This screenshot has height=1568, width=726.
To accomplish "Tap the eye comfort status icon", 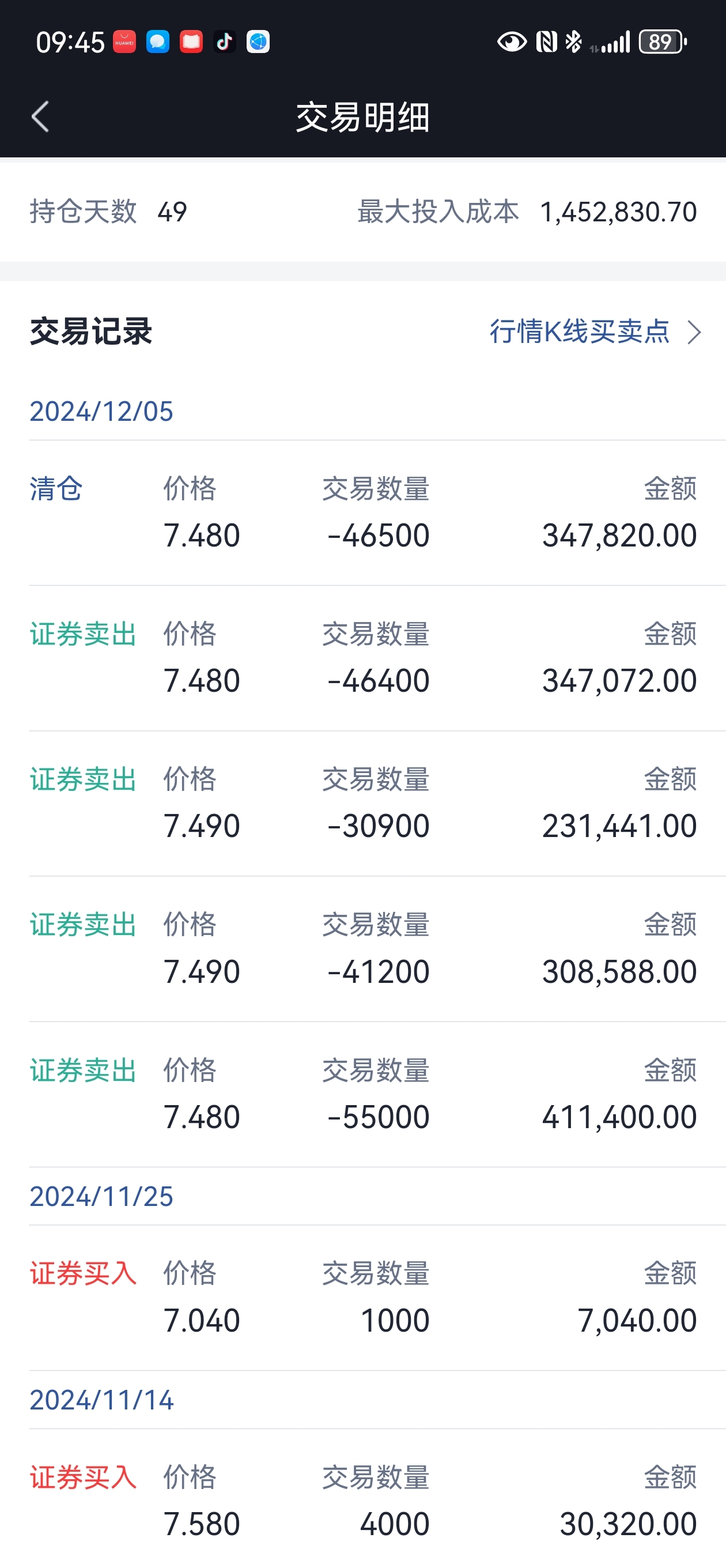I will pos(512,42).
